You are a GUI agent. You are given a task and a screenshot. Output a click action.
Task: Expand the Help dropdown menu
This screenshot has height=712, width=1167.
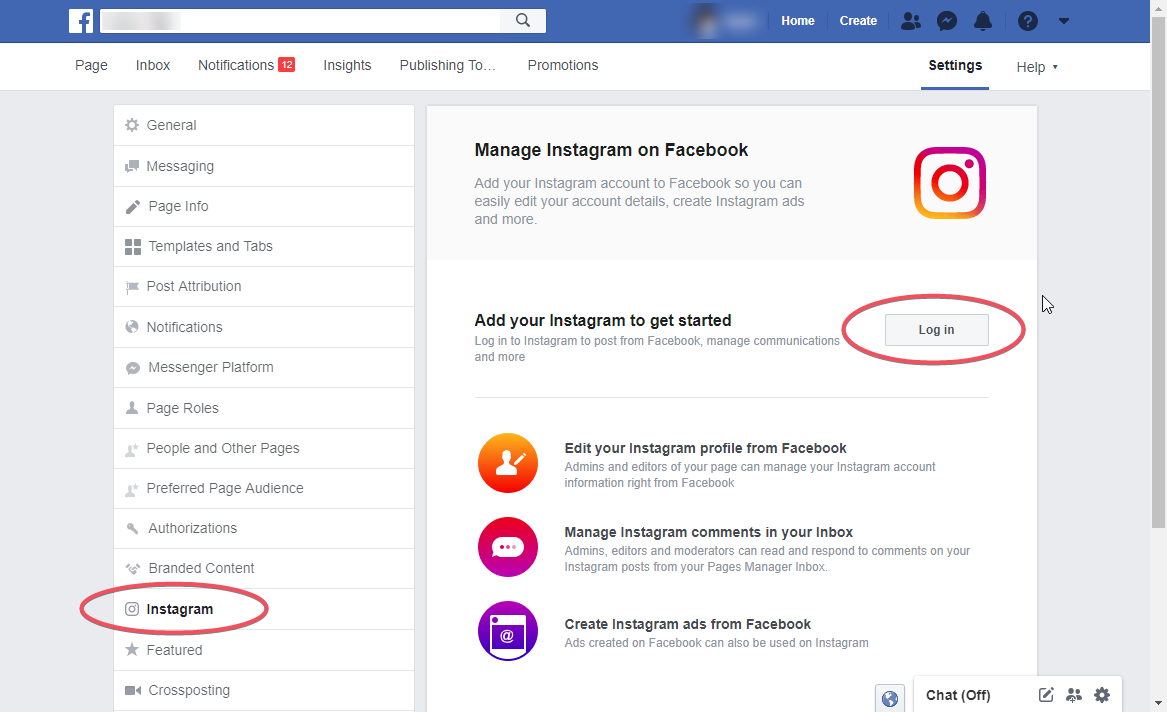[x=1037, y=67]
